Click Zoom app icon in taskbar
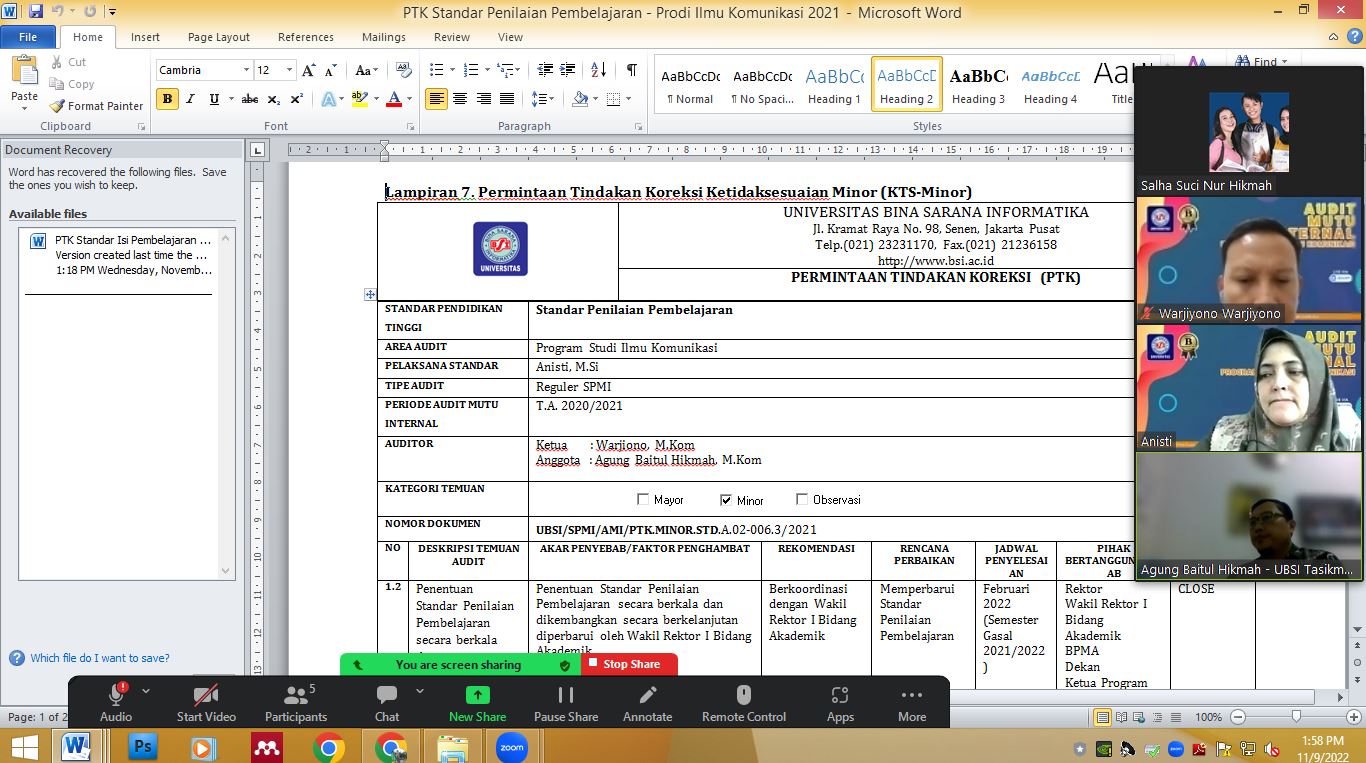The height and width of the screenshot is (763, 1366). click(x=512, y=746)
